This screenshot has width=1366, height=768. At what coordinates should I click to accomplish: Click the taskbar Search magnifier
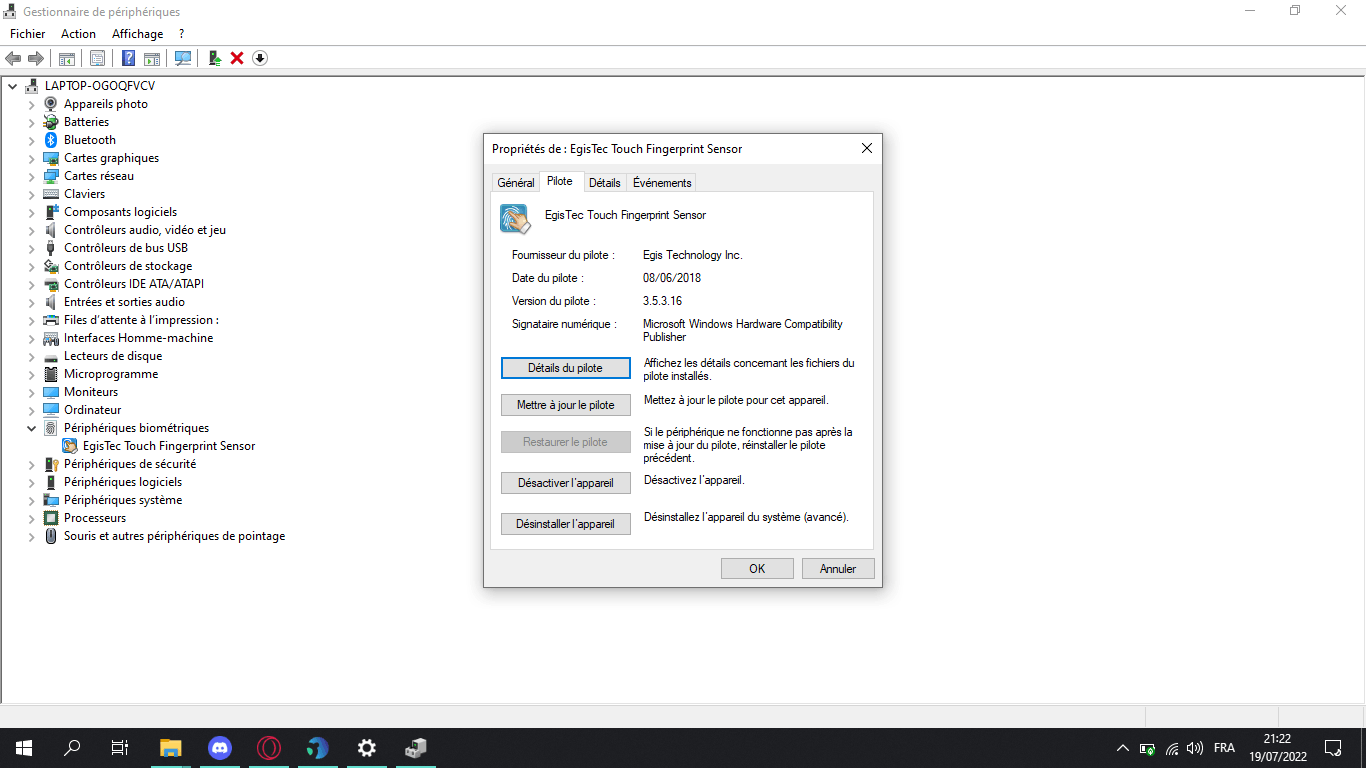(x=72, y=748)
